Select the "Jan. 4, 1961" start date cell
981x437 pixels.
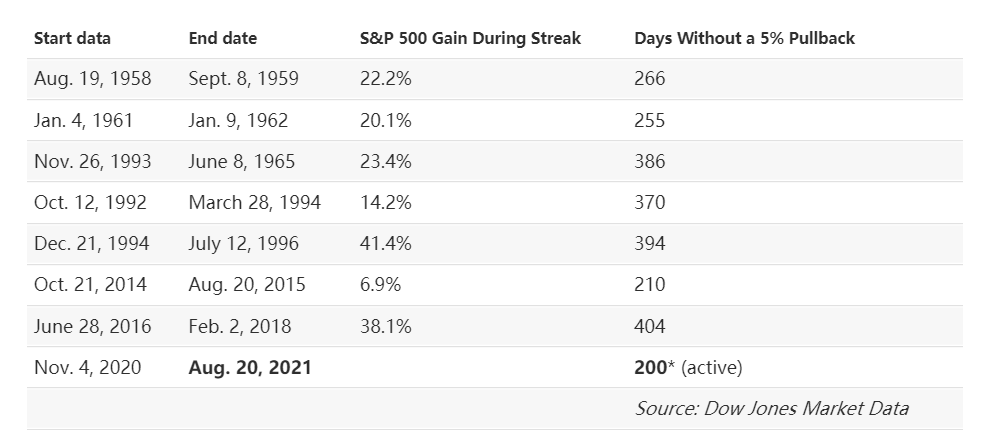[x=83, y=120]
